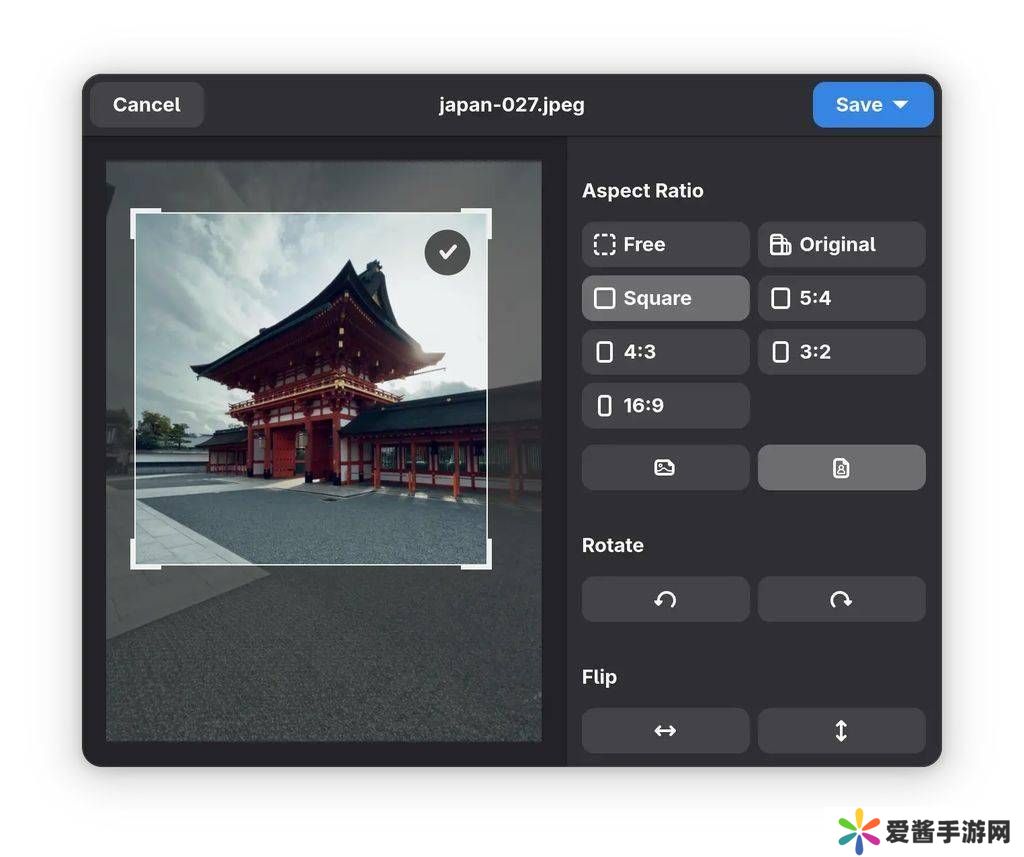Click the temple inside the crop area

[310, 380]
